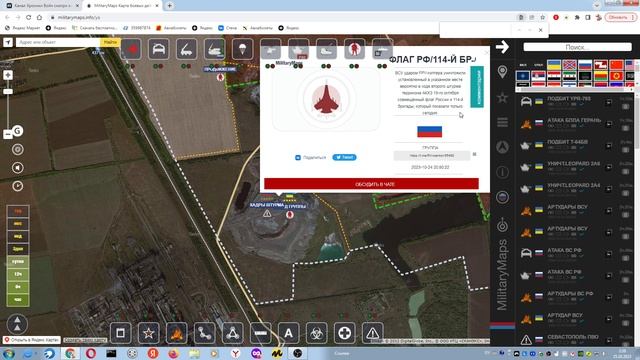Viewport: 640px width, 360px height.
Task: Open the globe icon in right sidebar
Action: click(x=502, y=197)
